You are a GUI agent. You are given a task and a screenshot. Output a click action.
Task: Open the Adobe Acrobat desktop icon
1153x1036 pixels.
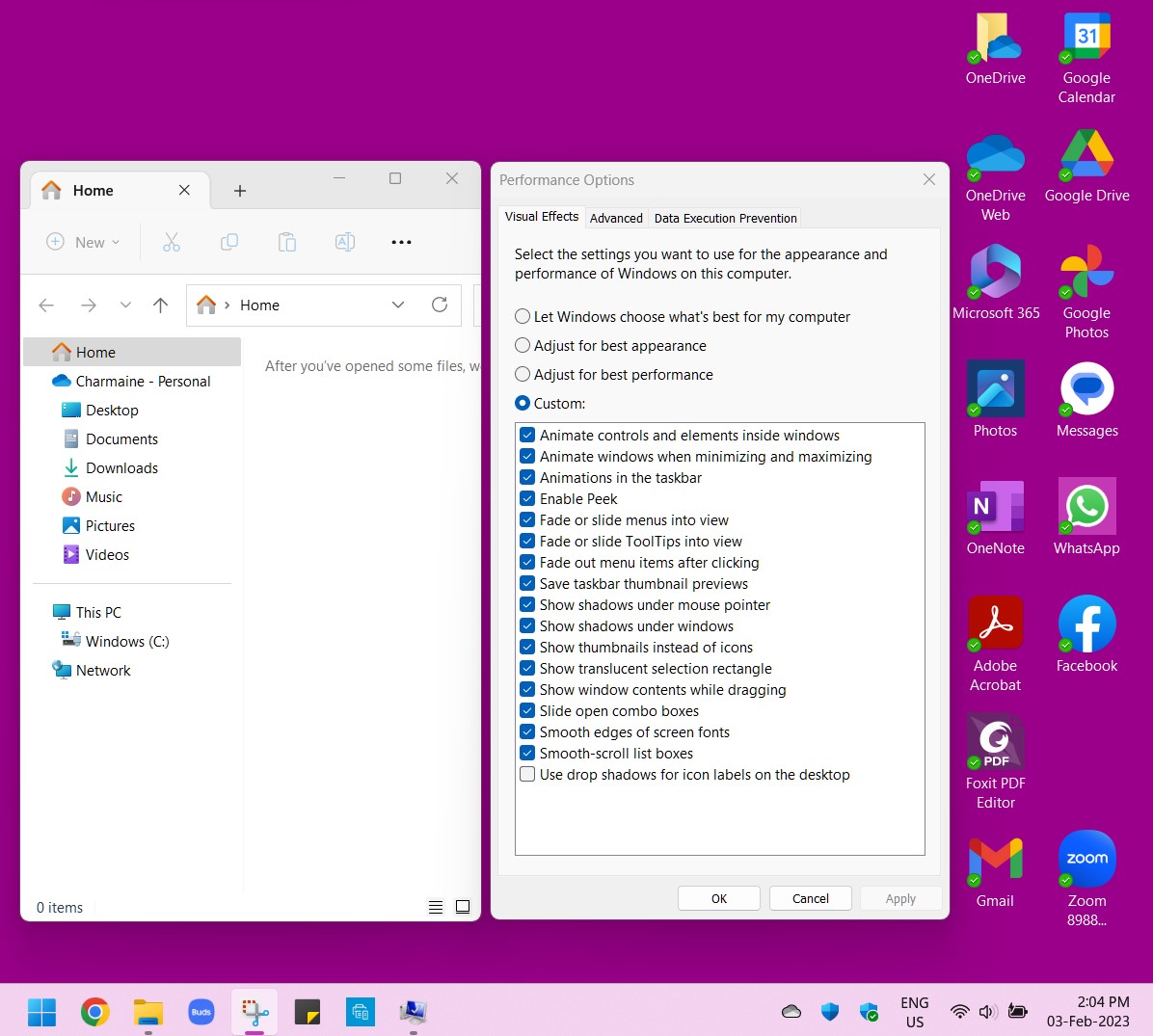pyautogui.click(x=996, y=644)
